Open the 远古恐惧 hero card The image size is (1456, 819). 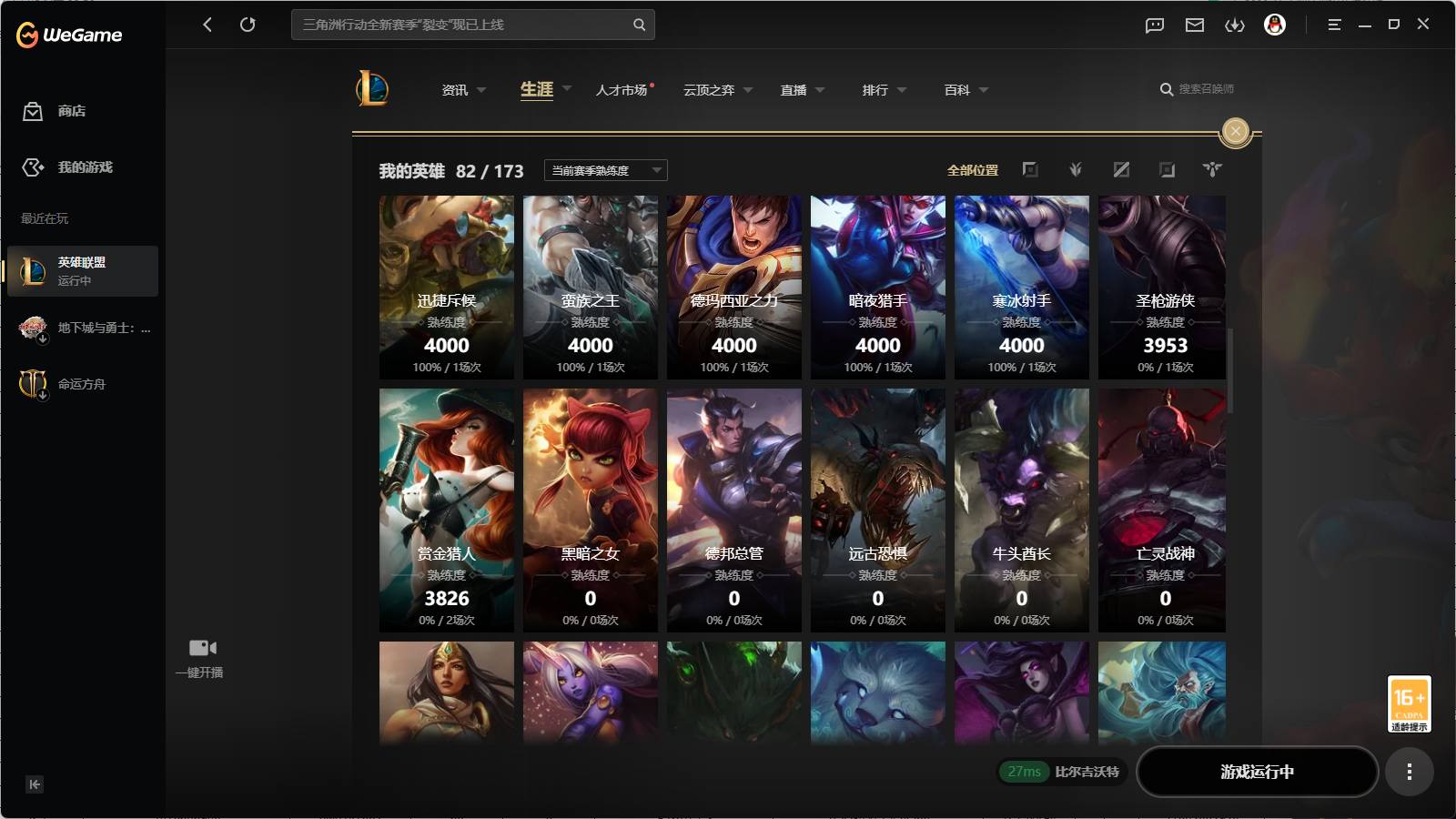coord(878,511)
